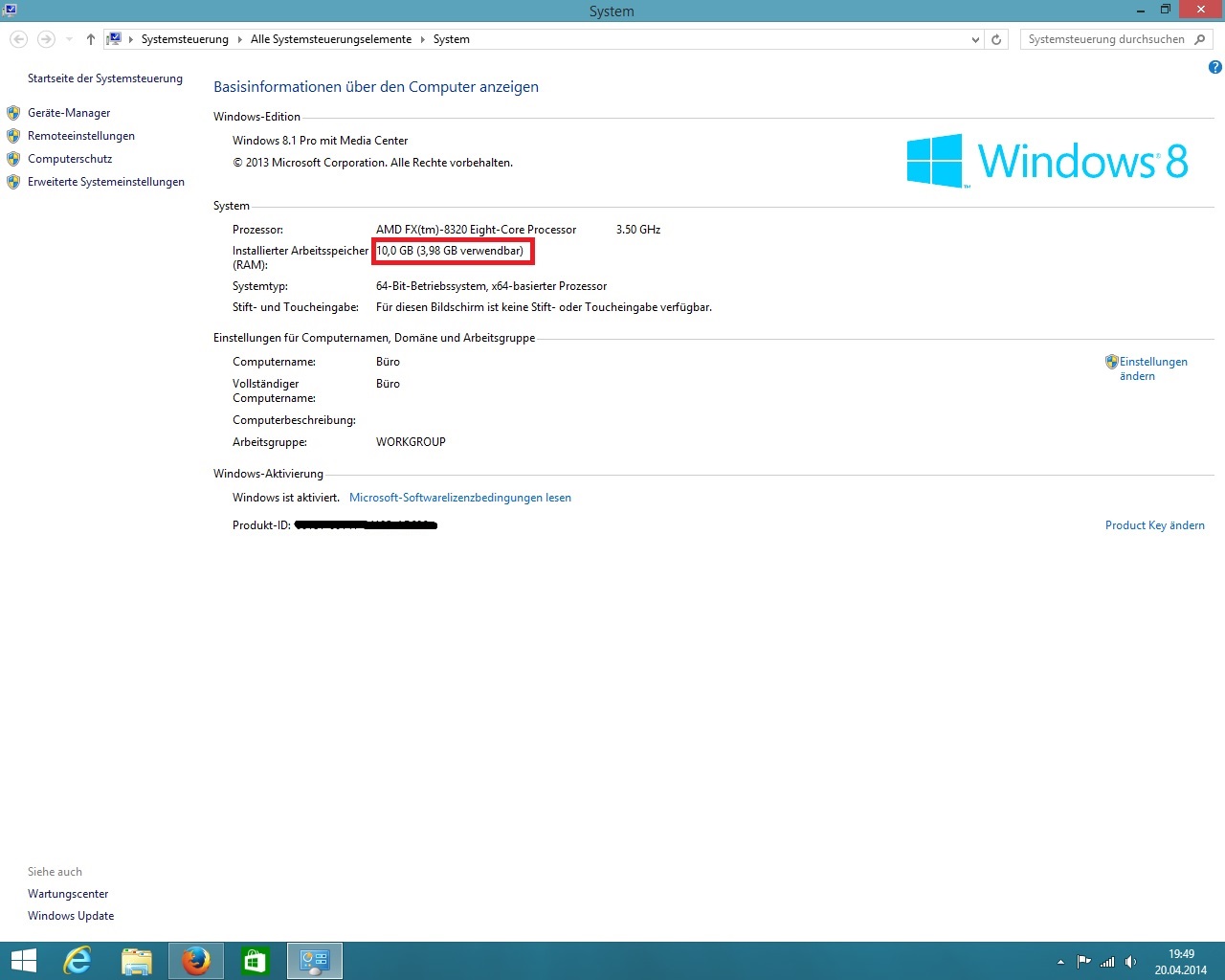1225x980 pixels.
Task: Open Erweiterte Systemeinstellungen link
Action: pyautogui.click(x=106, y=182)
